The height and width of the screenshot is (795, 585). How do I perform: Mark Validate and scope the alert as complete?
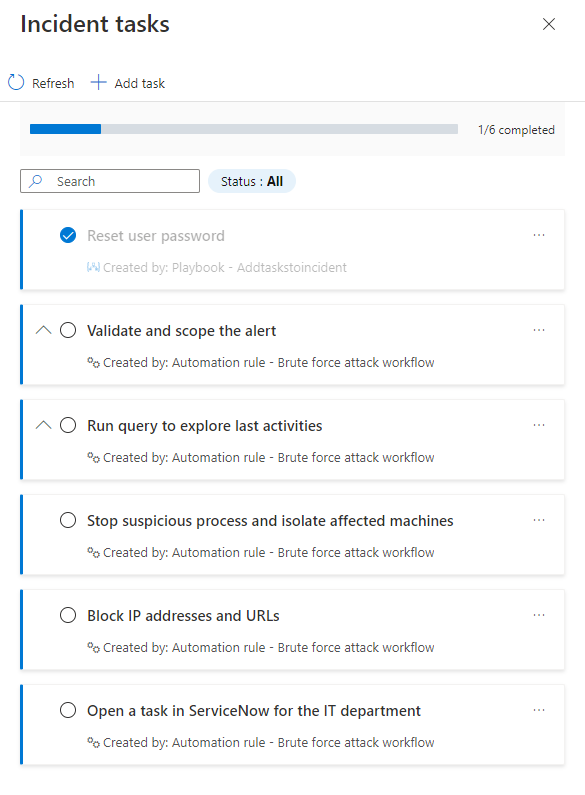tap(68, 330)
